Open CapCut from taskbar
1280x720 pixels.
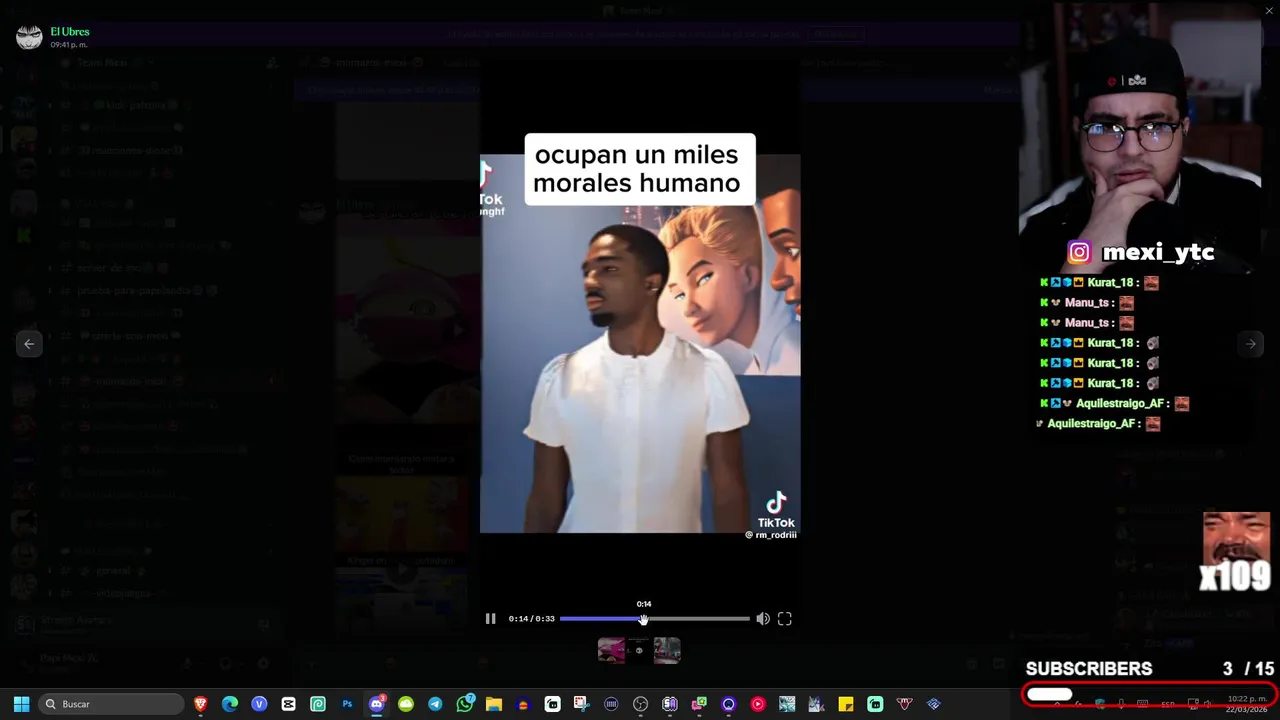point(288,704)
